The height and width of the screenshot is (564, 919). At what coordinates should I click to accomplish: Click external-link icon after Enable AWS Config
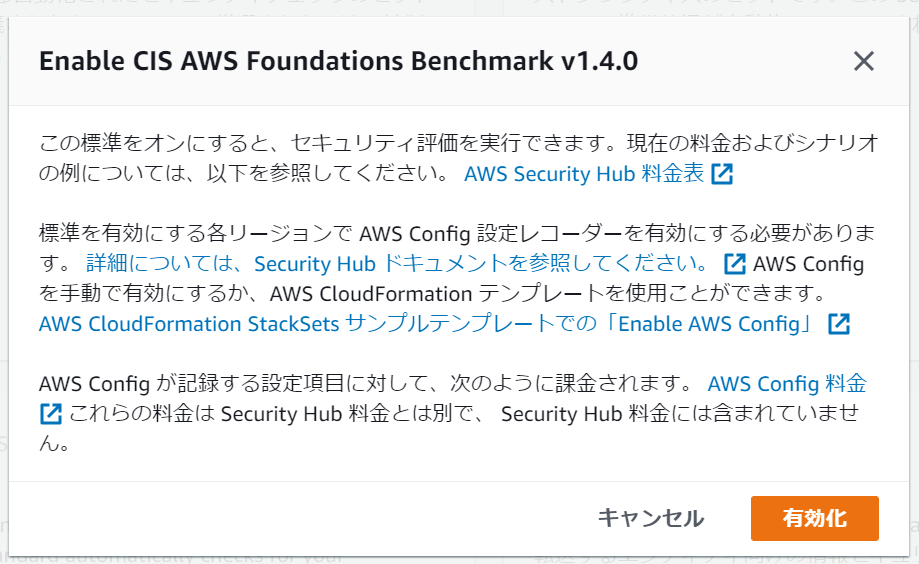pyautogui.click(x=839, y=324)
